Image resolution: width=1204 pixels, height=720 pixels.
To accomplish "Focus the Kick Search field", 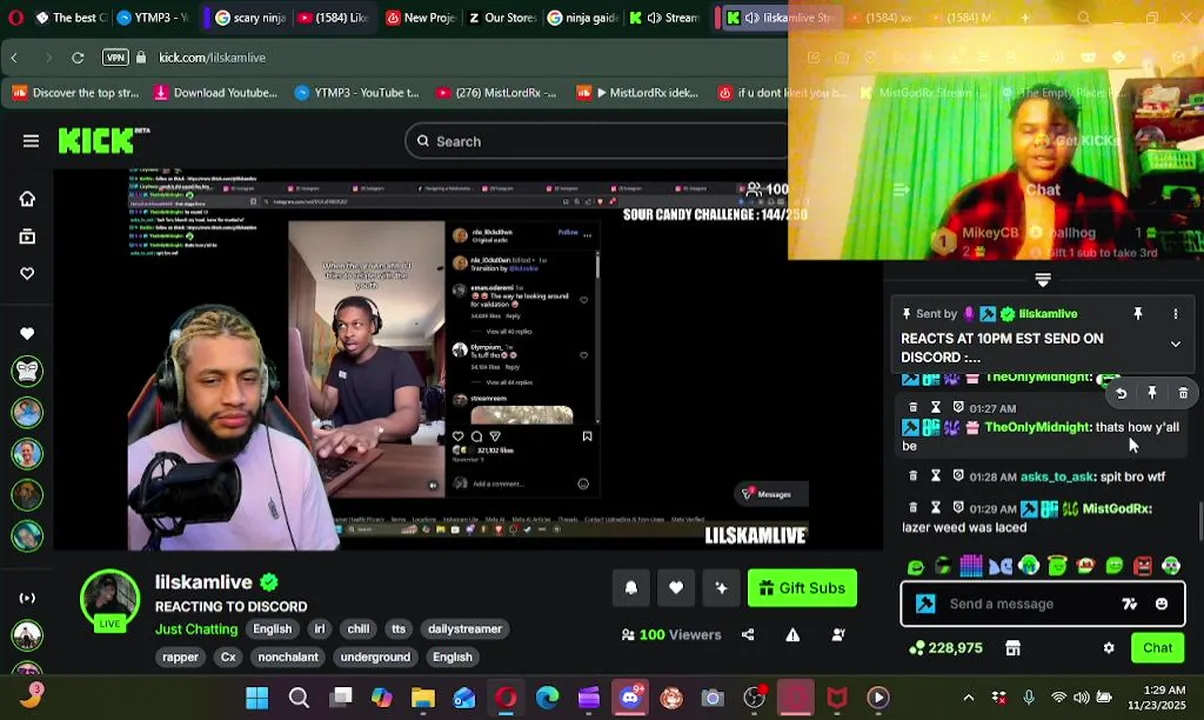I will point(596,141).
